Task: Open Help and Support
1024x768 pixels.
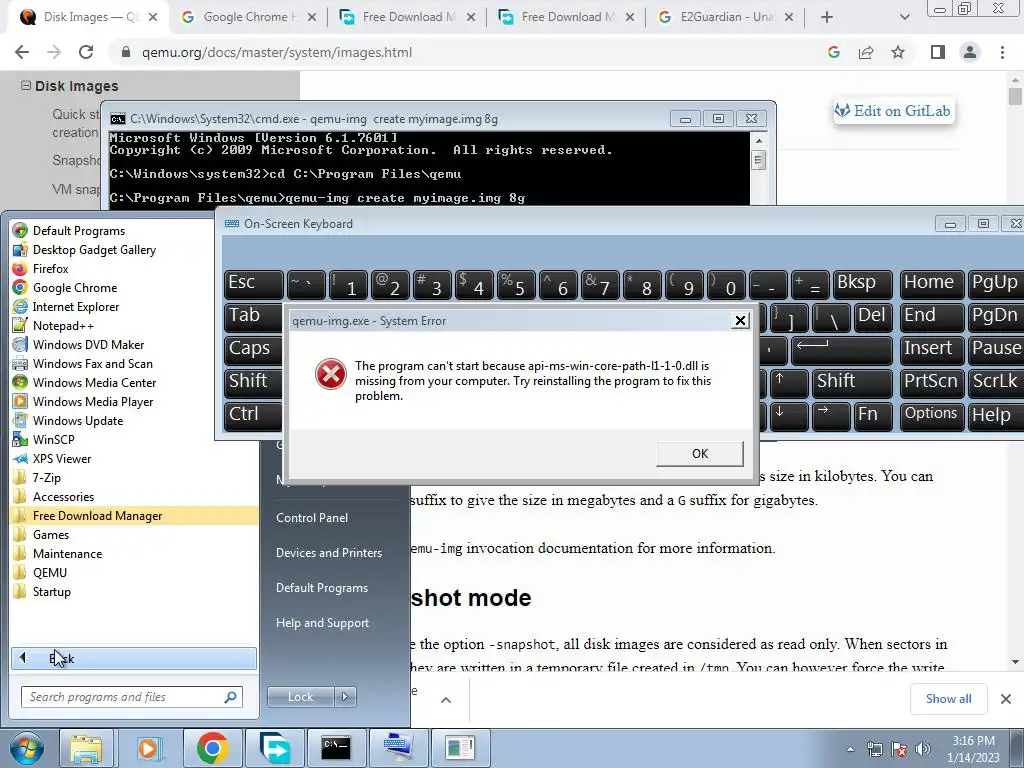Action: click(322, 623)
